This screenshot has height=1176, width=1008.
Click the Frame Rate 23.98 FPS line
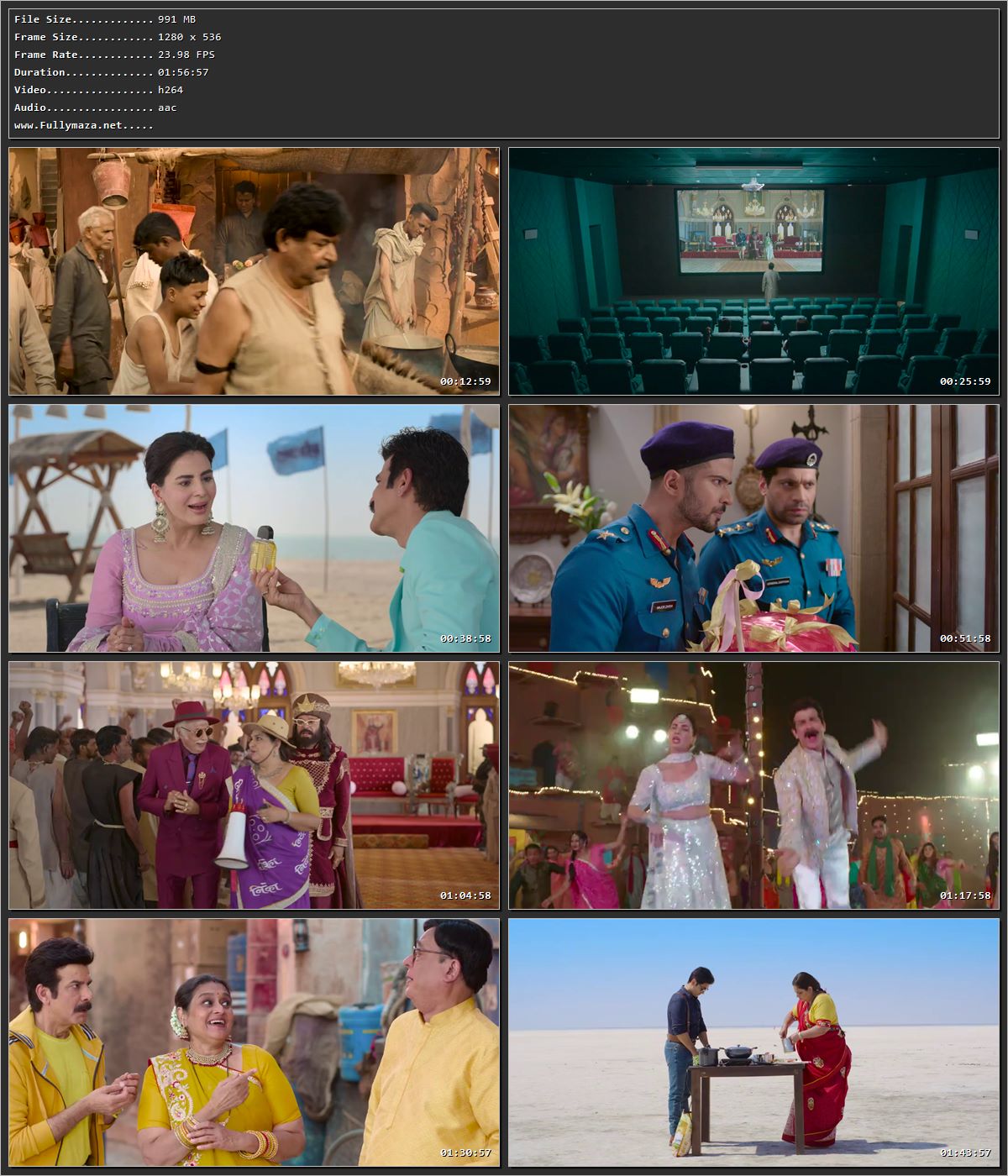click(x=114, y=55)
